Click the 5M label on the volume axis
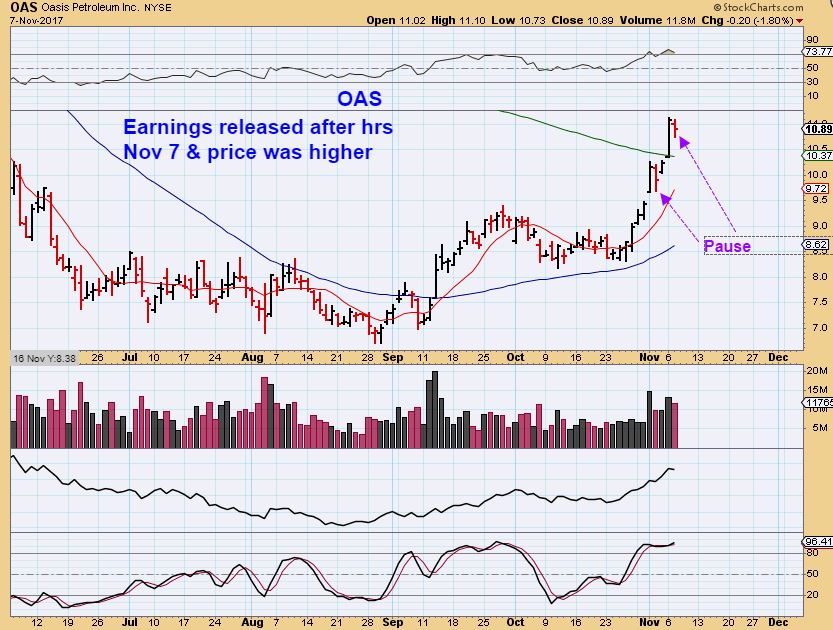 820,428
